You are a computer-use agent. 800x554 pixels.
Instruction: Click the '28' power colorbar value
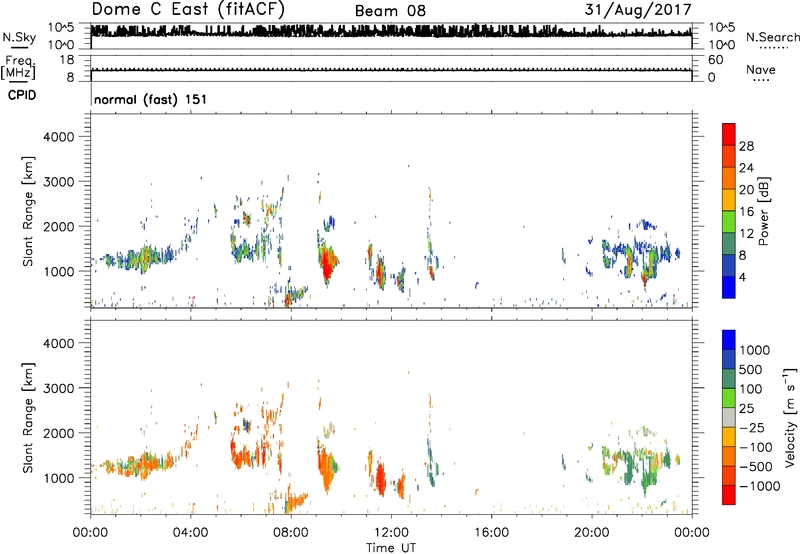pyautogui.click(x=746, y=146)
